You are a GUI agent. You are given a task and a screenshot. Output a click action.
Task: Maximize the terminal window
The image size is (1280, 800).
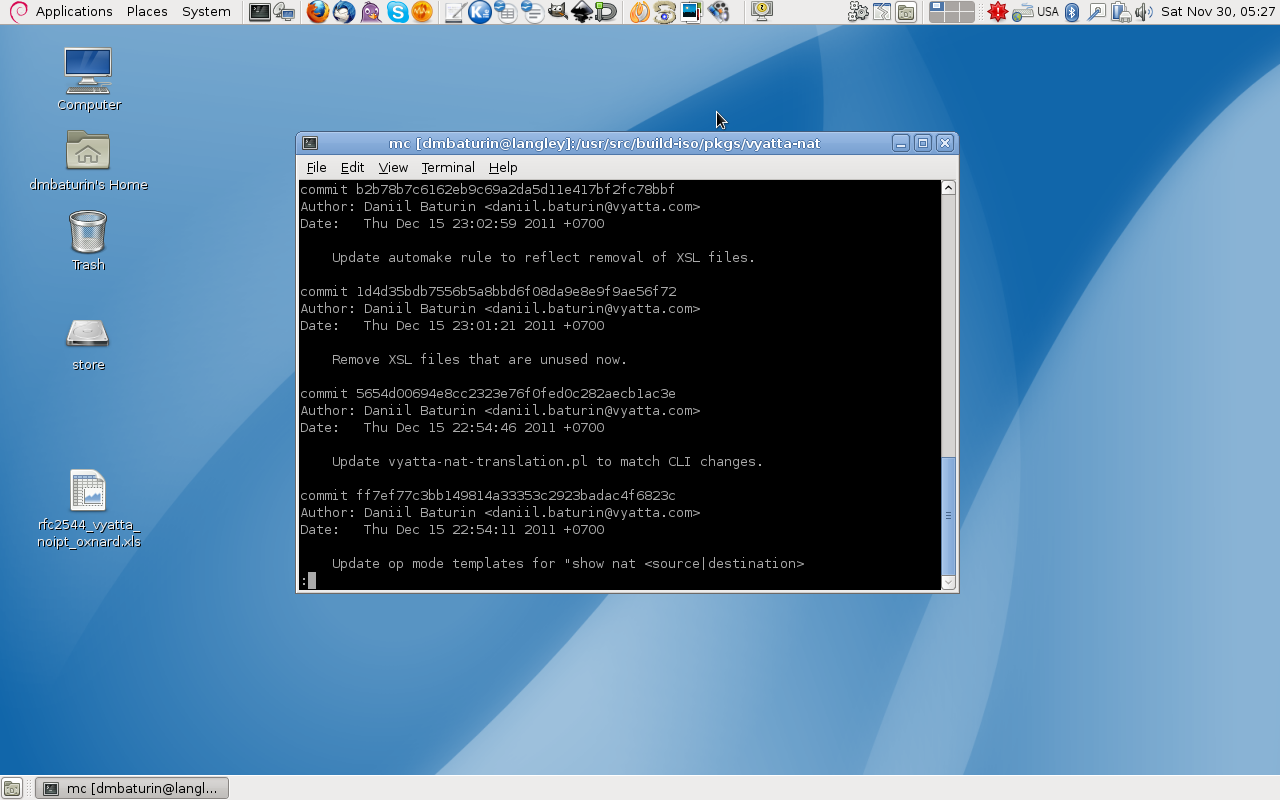coord(923,143)
